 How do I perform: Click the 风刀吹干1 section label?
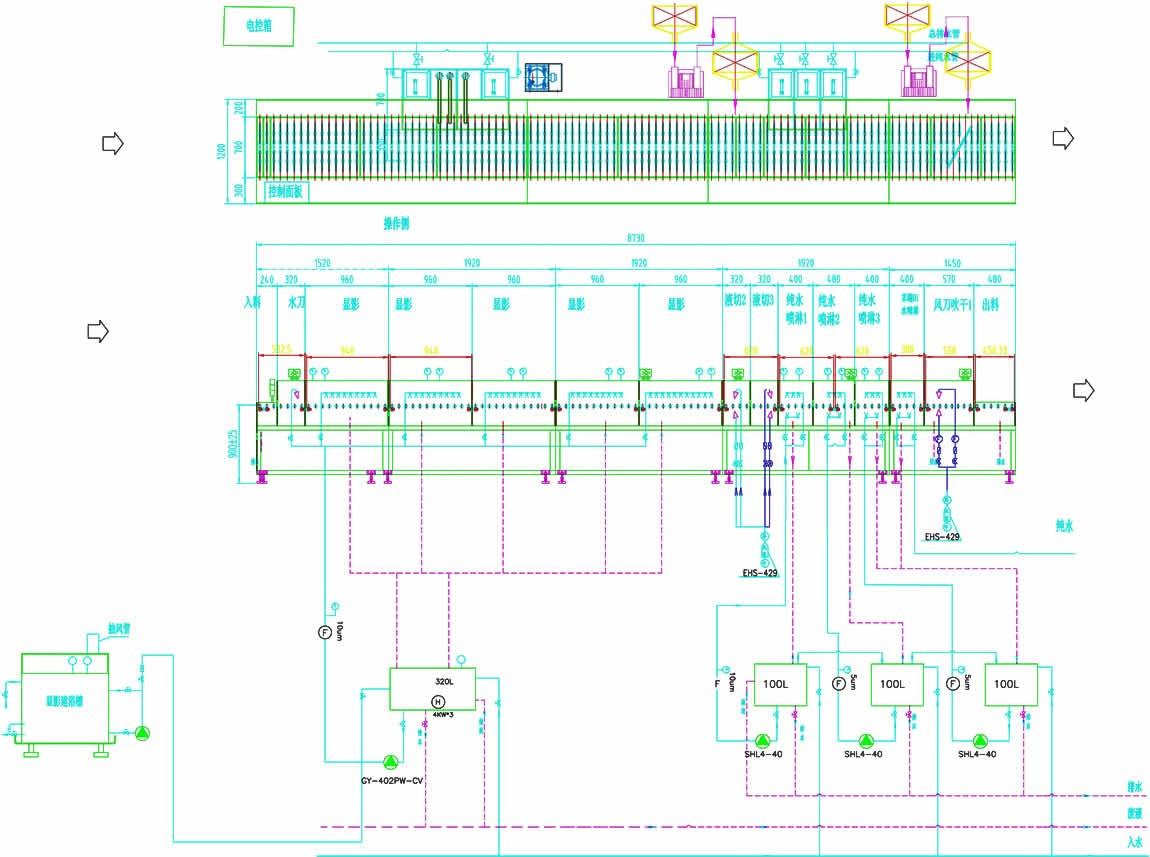coord(947,303)
